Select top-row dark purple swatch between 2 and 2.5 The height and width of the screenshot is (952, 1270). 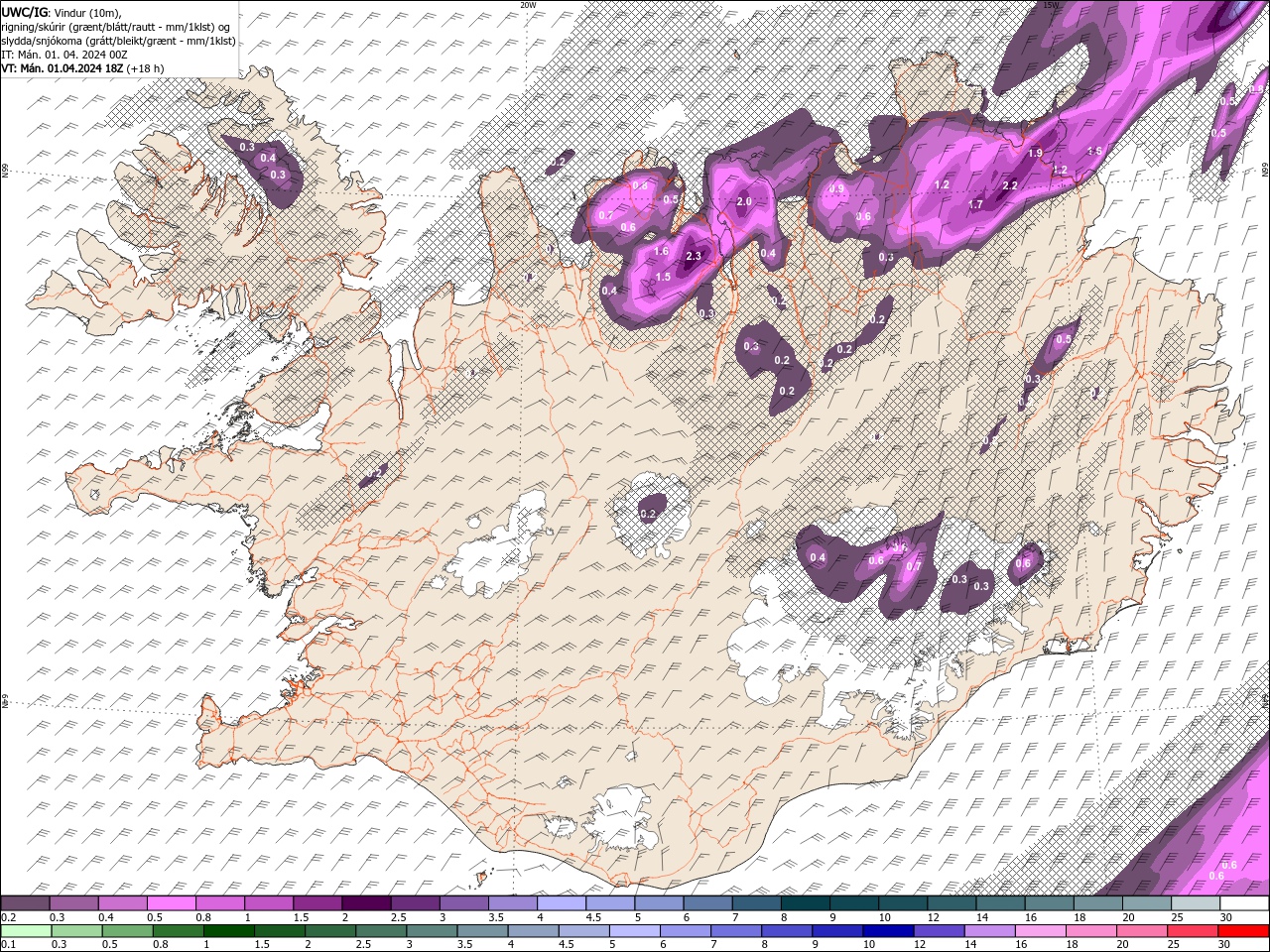tap(365, 903)
